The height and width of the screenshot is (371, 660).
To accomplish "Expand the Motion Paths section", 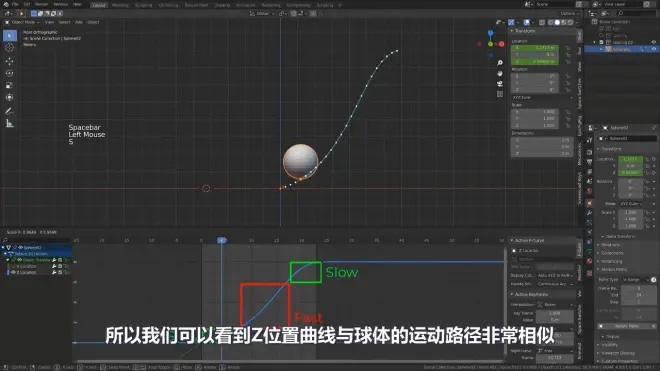I will pos(614,269).
